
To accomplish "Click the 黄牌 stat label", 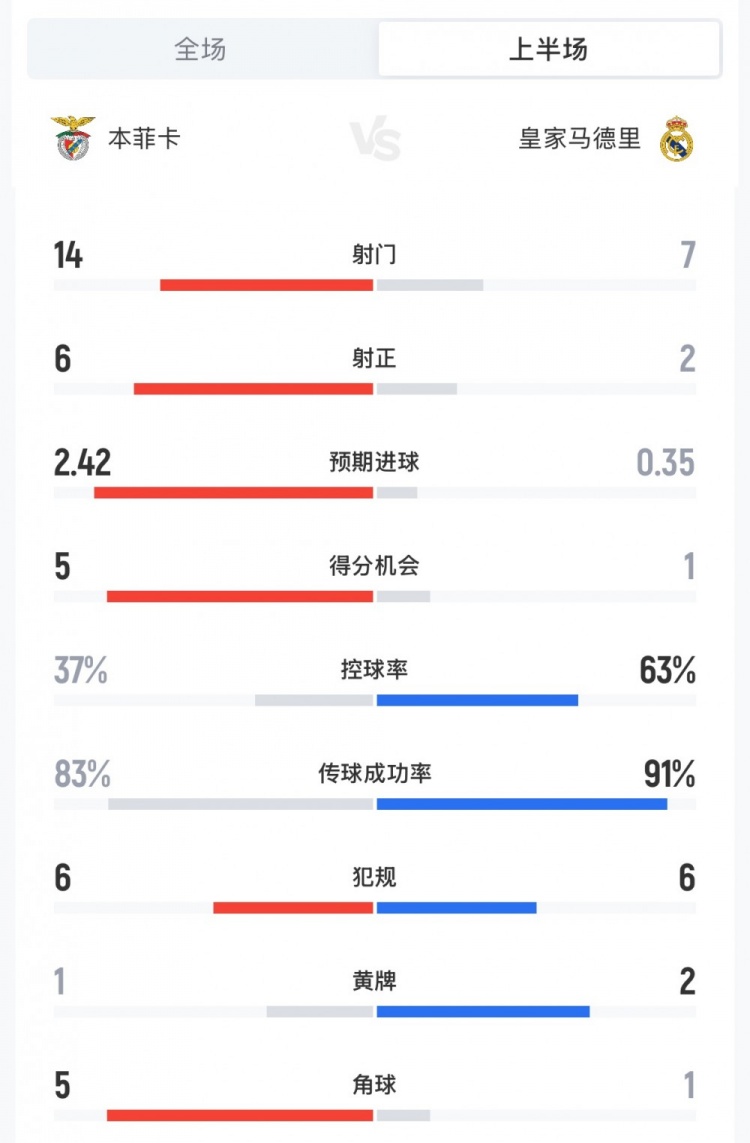I will pos(375,982).
